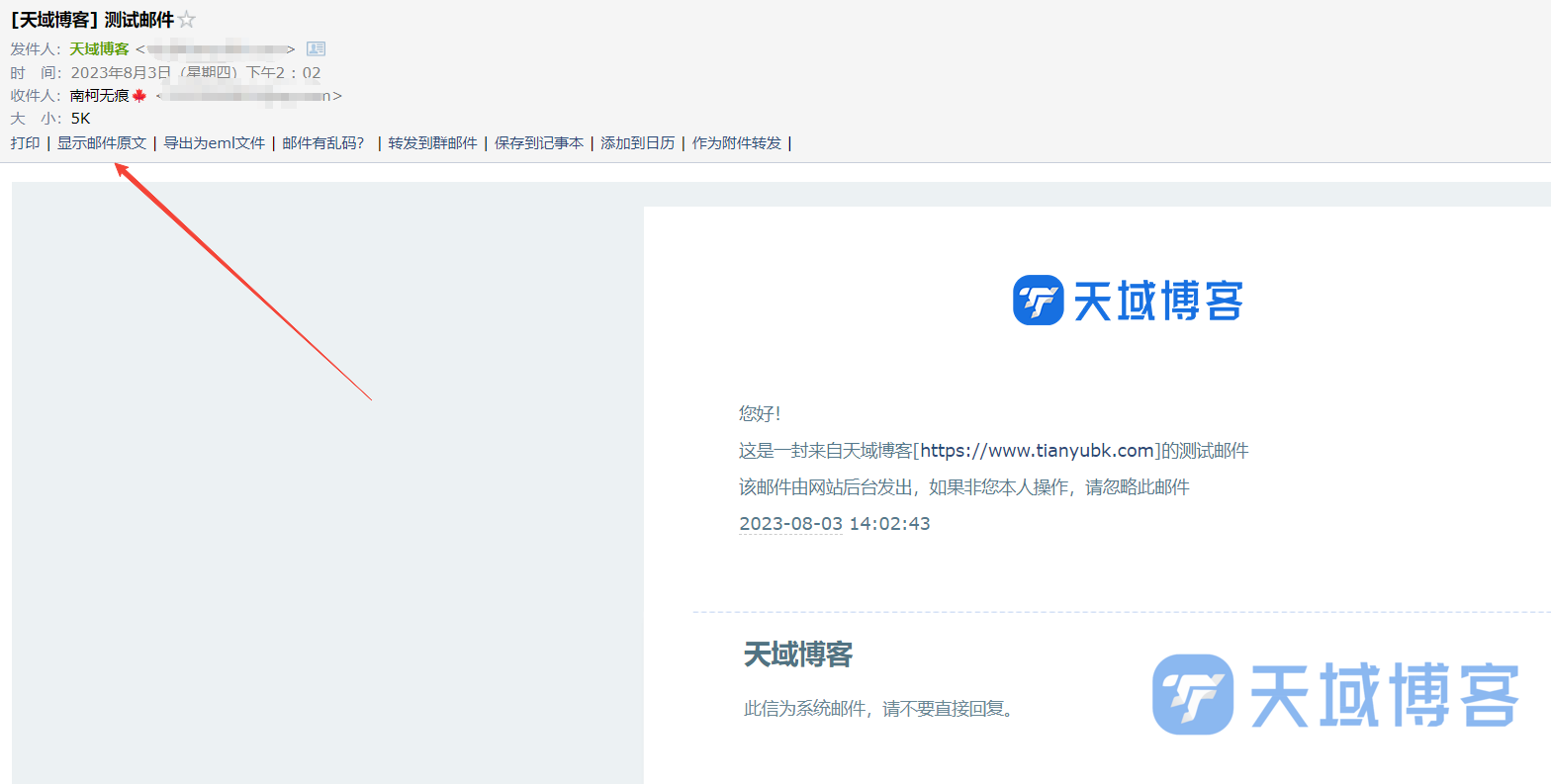Click the 天域博客 logo in the email body
Image resolution: width=1551 pixels, height=784 pixels.
[x=1128, y=300]
